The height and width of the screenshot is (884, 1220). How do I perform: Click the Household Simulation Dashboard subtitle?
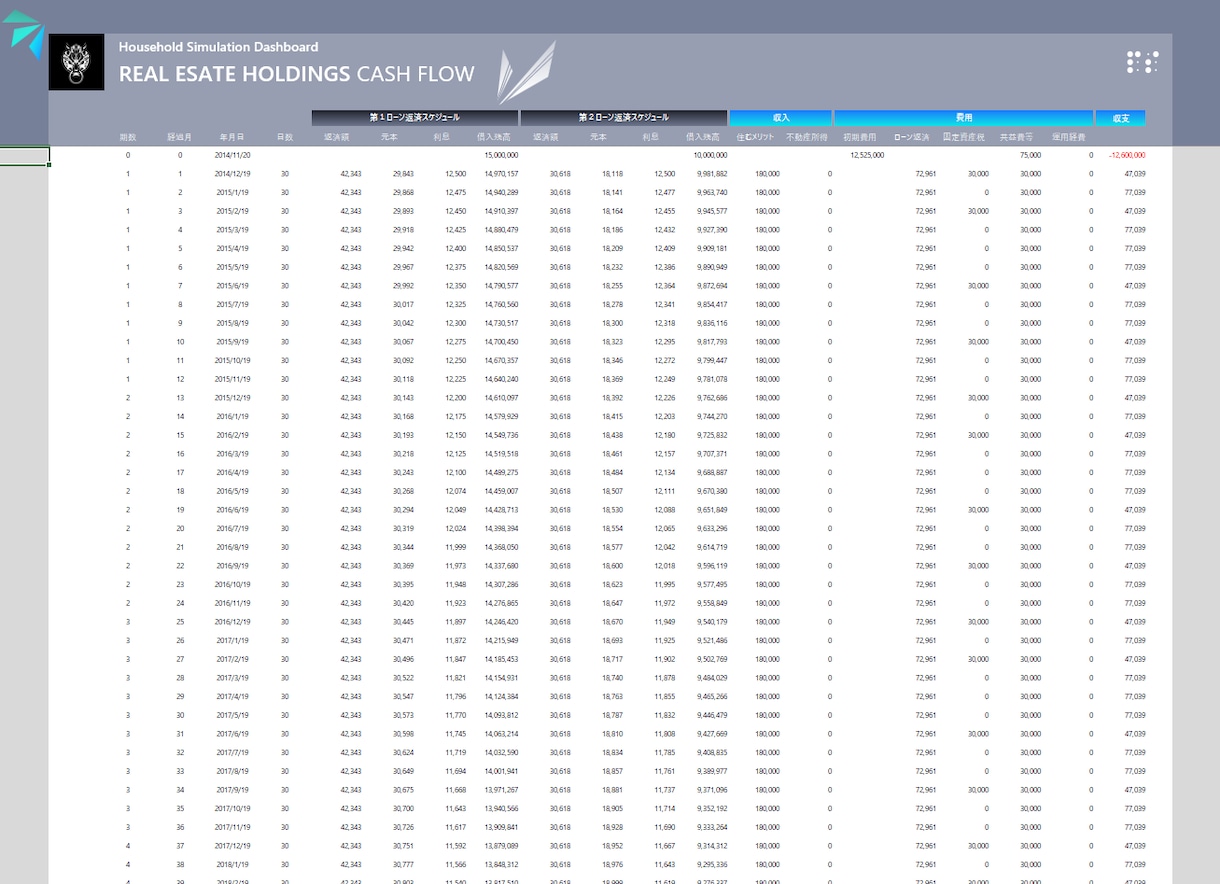click(219, 47)
